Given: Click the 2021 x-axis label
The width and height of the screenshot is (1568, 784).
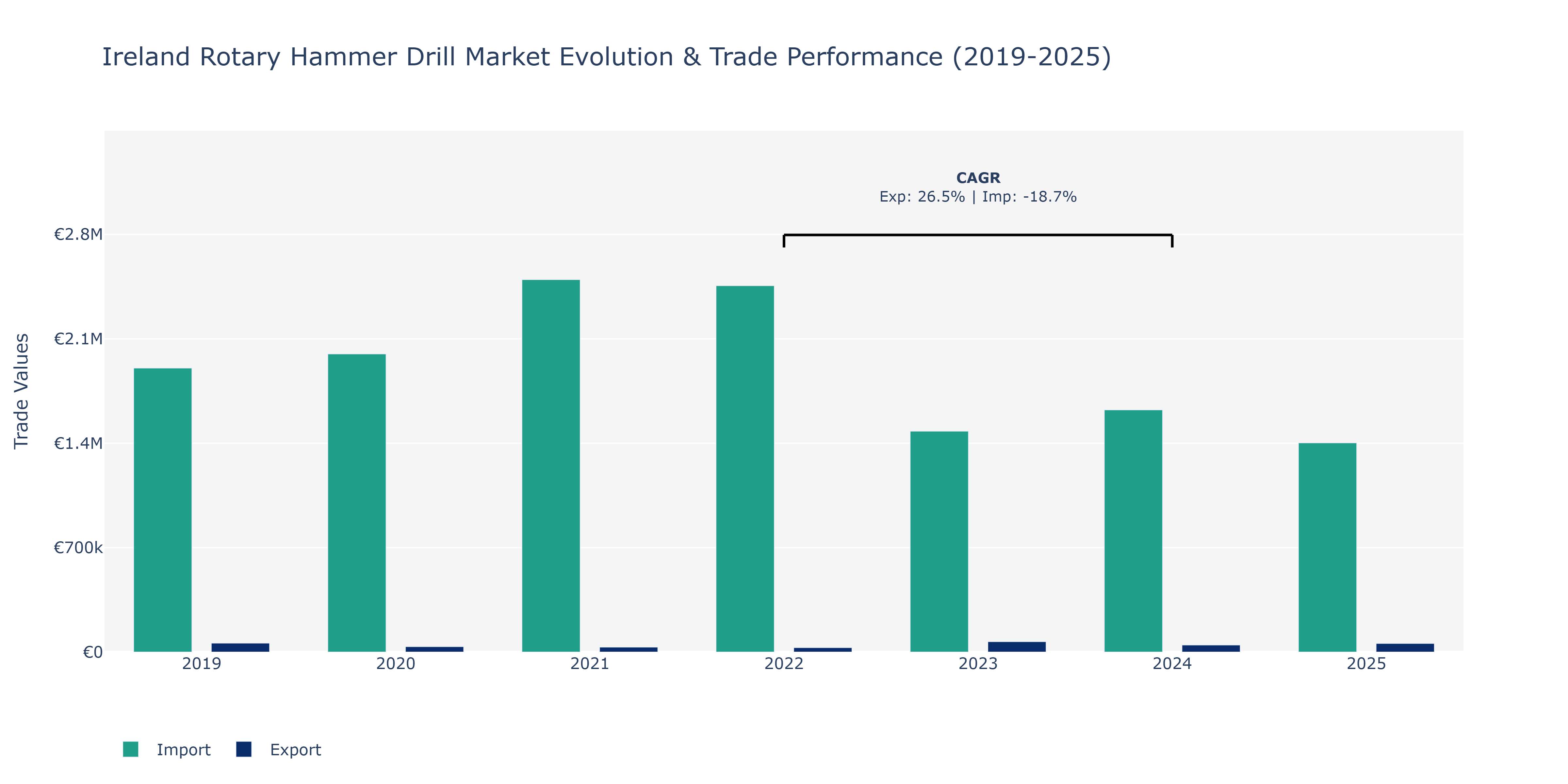Looking at the screenshot, I should tap(590, 664).
